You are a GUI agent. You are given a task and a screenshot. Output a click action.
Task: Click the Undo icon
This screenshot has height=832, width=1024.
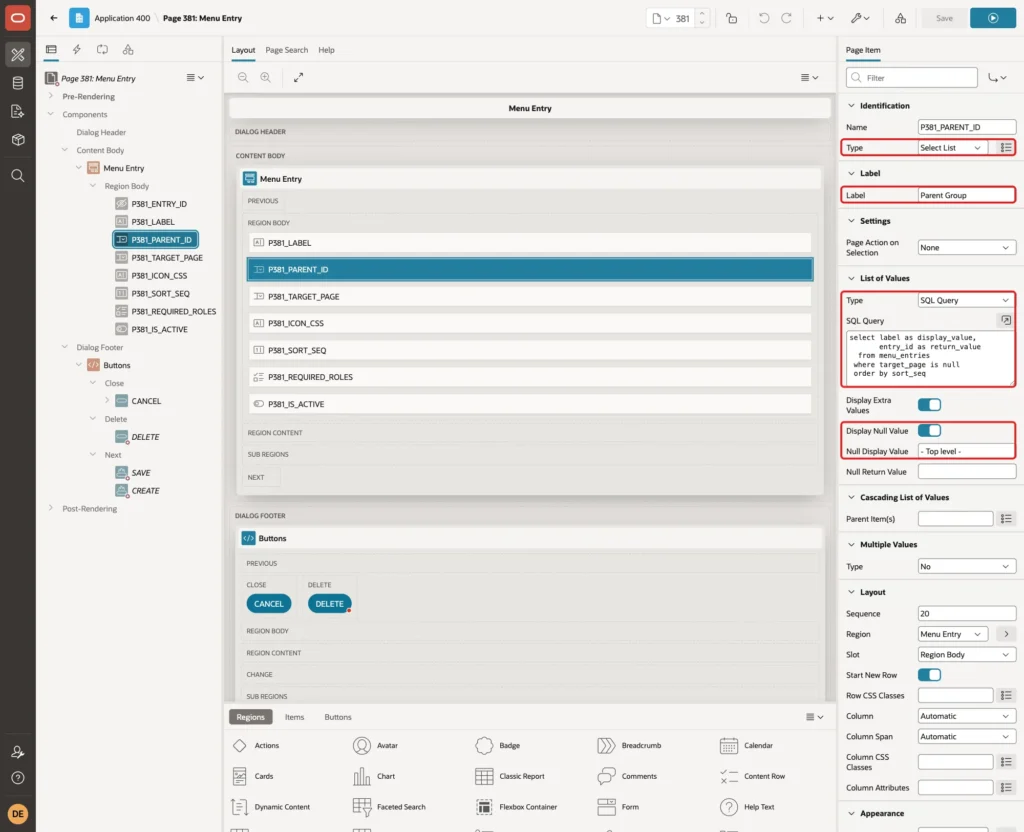pos(763,18)
